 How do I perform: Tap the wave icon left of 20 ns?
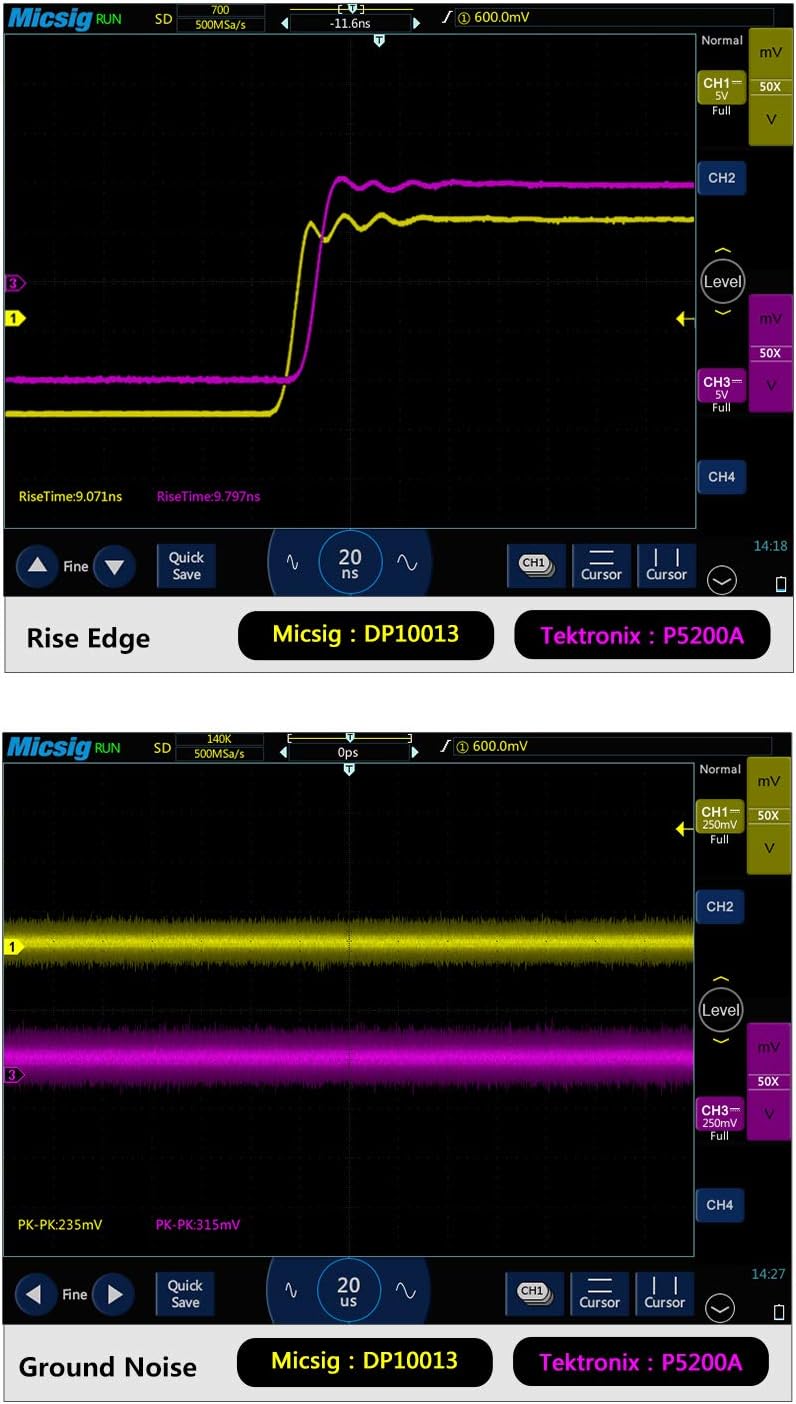[293, 563]
